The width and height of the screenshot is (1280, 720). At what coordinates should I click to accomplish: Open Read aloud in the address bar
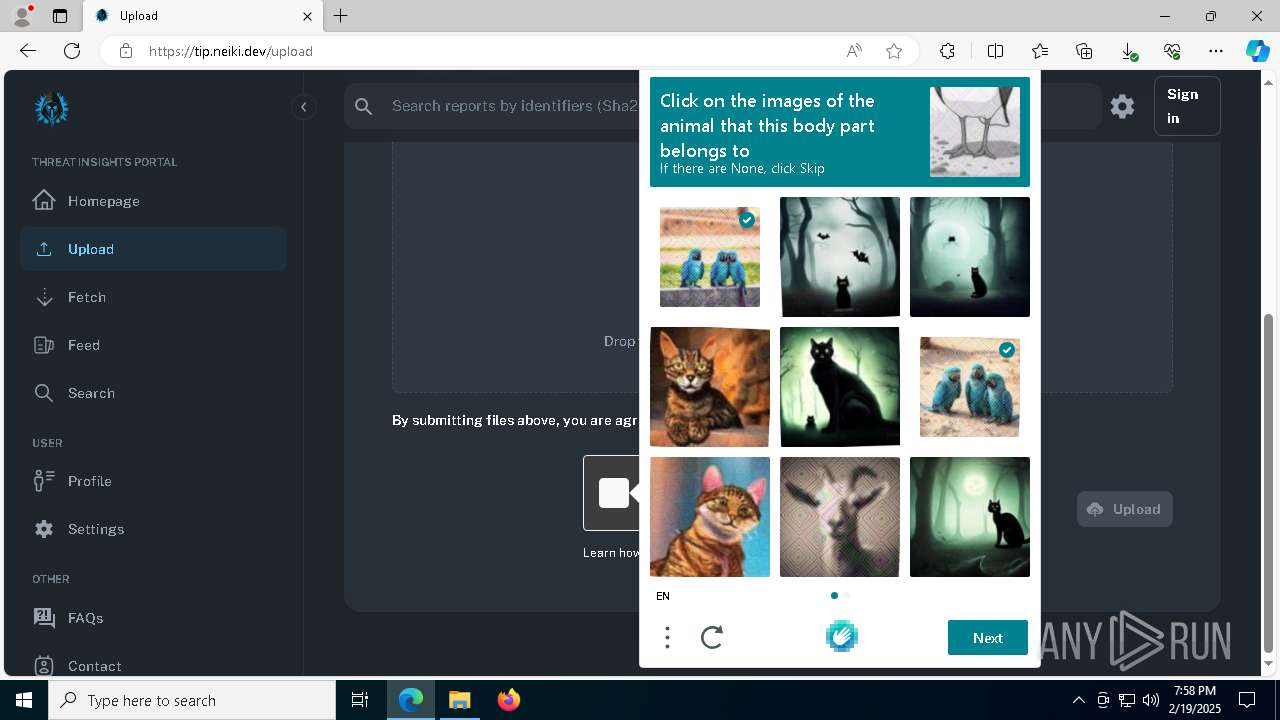point(854,51)
